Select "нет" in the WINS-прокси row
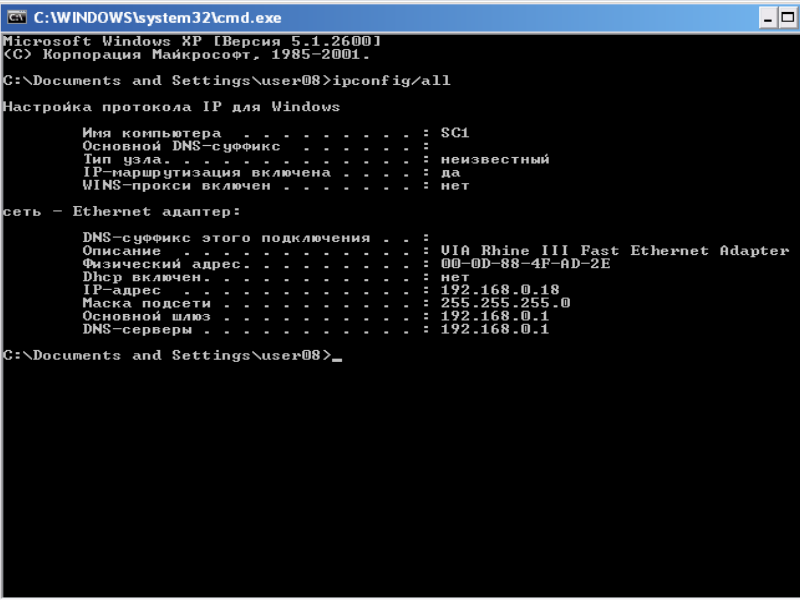Image resolution: width=800 pixels, height=600 pixels. pos(455,186)
